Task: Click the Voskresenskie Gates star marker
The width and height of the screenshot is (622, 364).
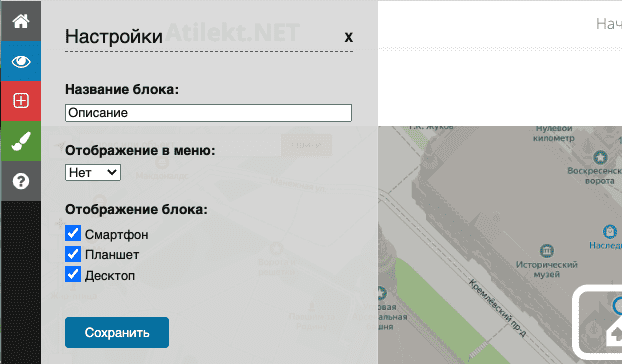Action: point(600,157)
